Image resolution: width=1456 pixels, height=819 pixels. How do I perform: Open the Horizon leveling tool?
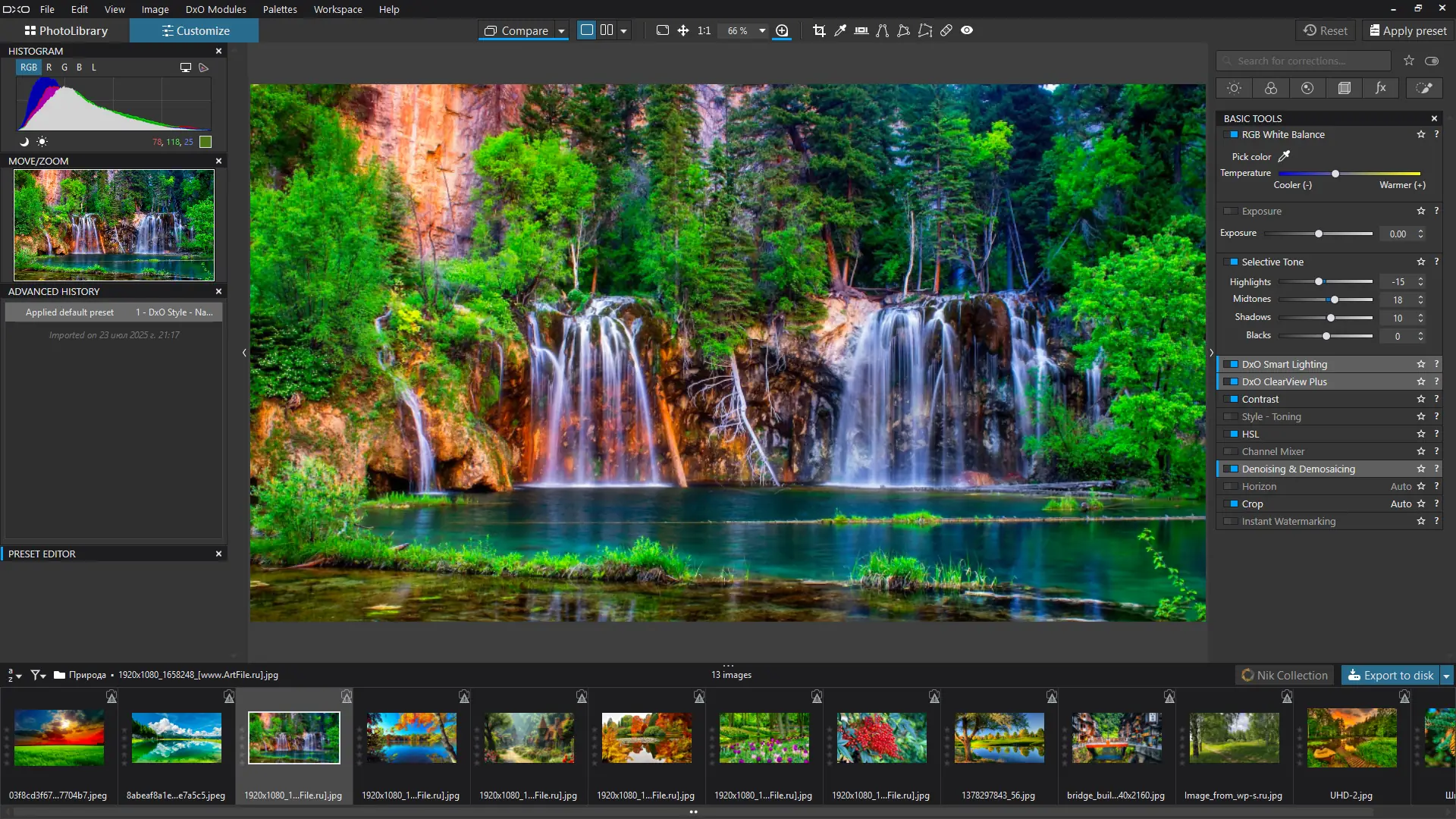click(x=861, y=30)
